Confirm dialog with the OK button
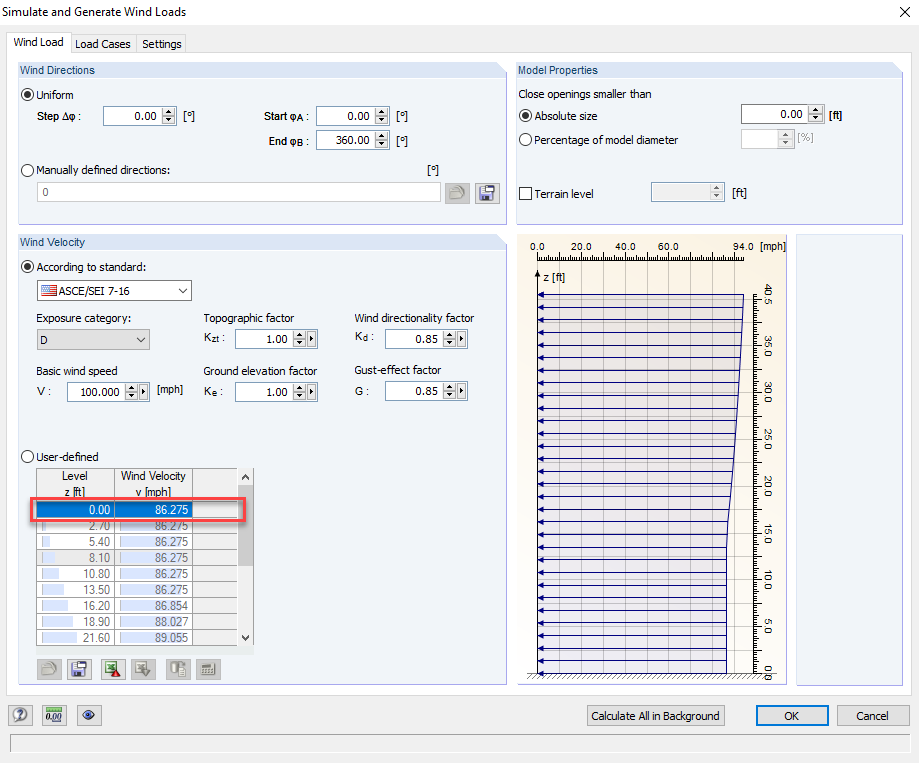 [791, 715]
